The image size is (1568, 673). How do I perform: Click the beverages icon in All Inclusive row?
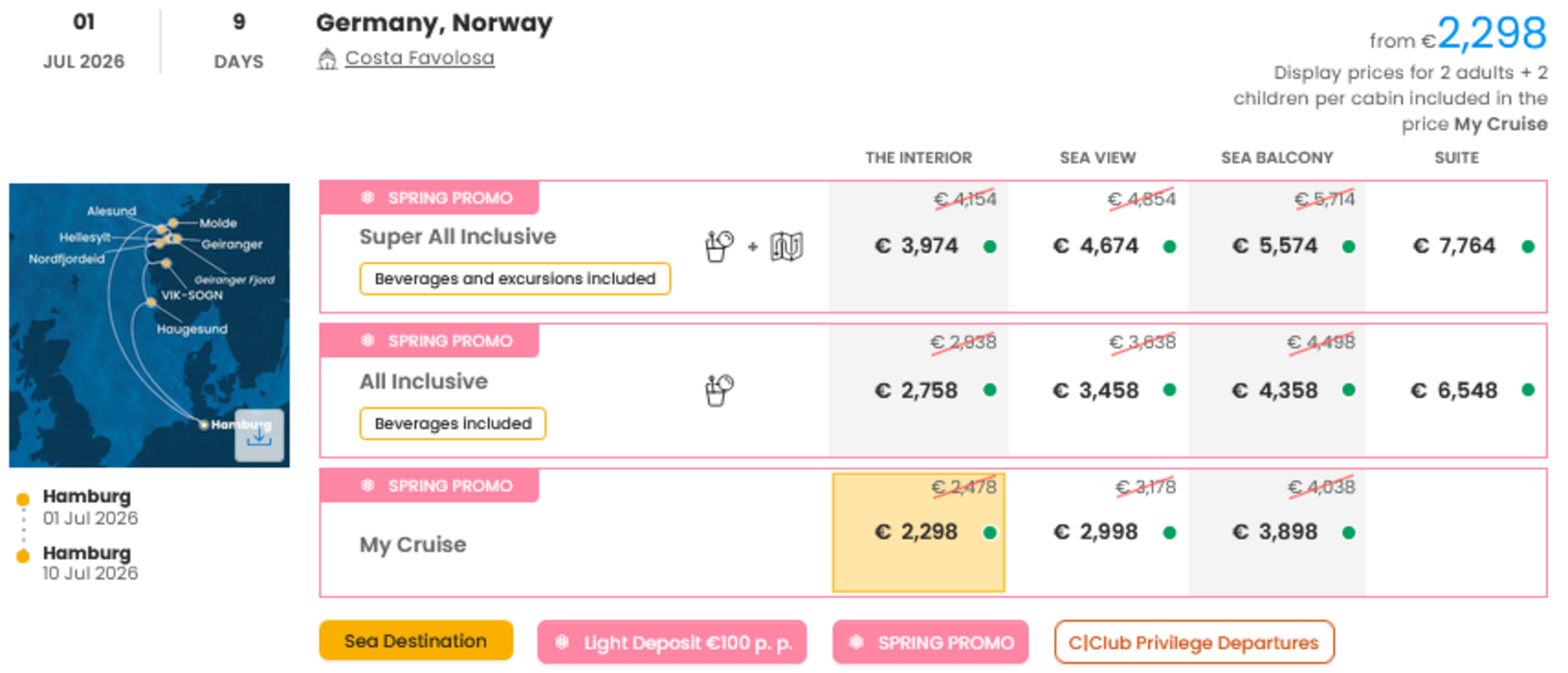[x=718, y=390]
